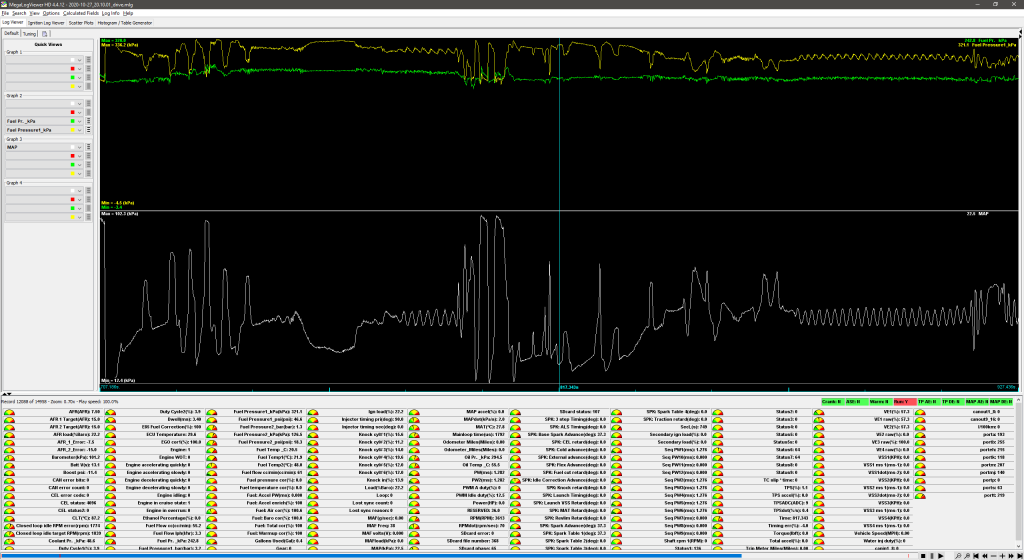
Task: Click gauge icon beside CLT(°C) value
Action: pyautogui.click(x=9, y=519)
